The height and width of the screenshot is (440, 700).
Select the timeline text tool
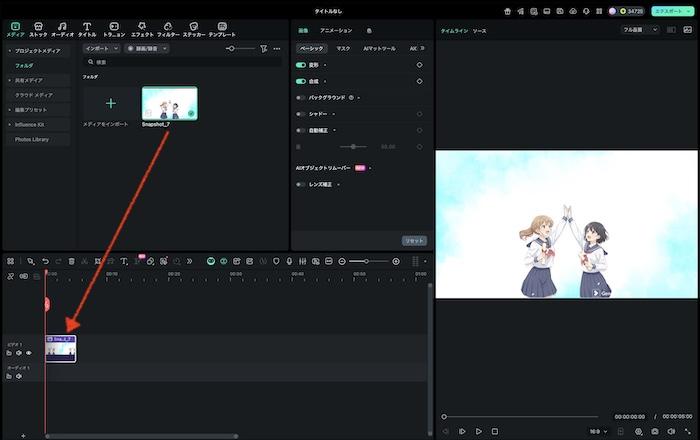[124, 262]
